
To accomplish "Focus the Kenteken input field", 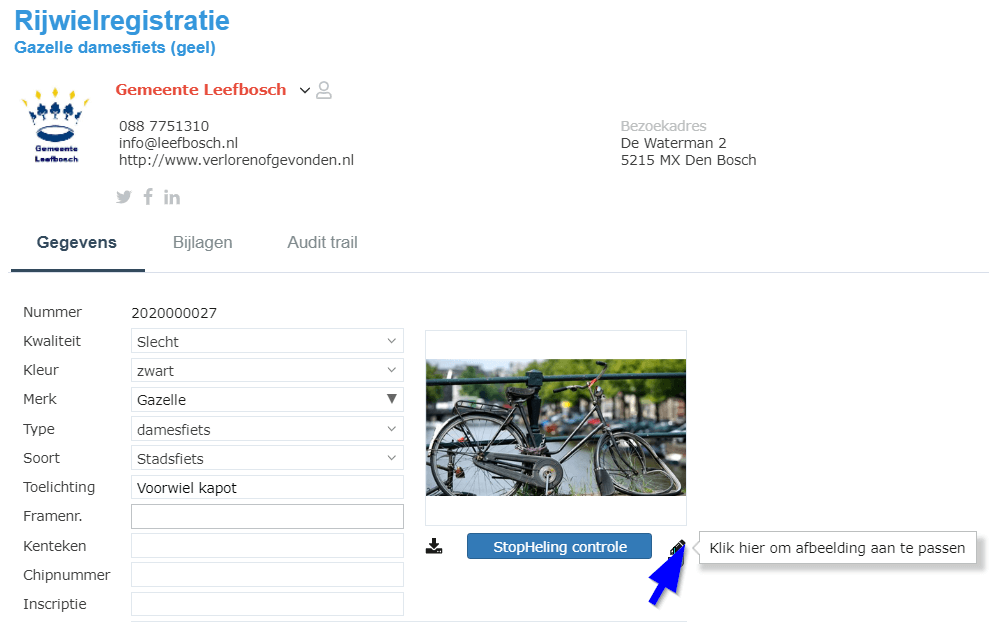I will pos(267,546).
